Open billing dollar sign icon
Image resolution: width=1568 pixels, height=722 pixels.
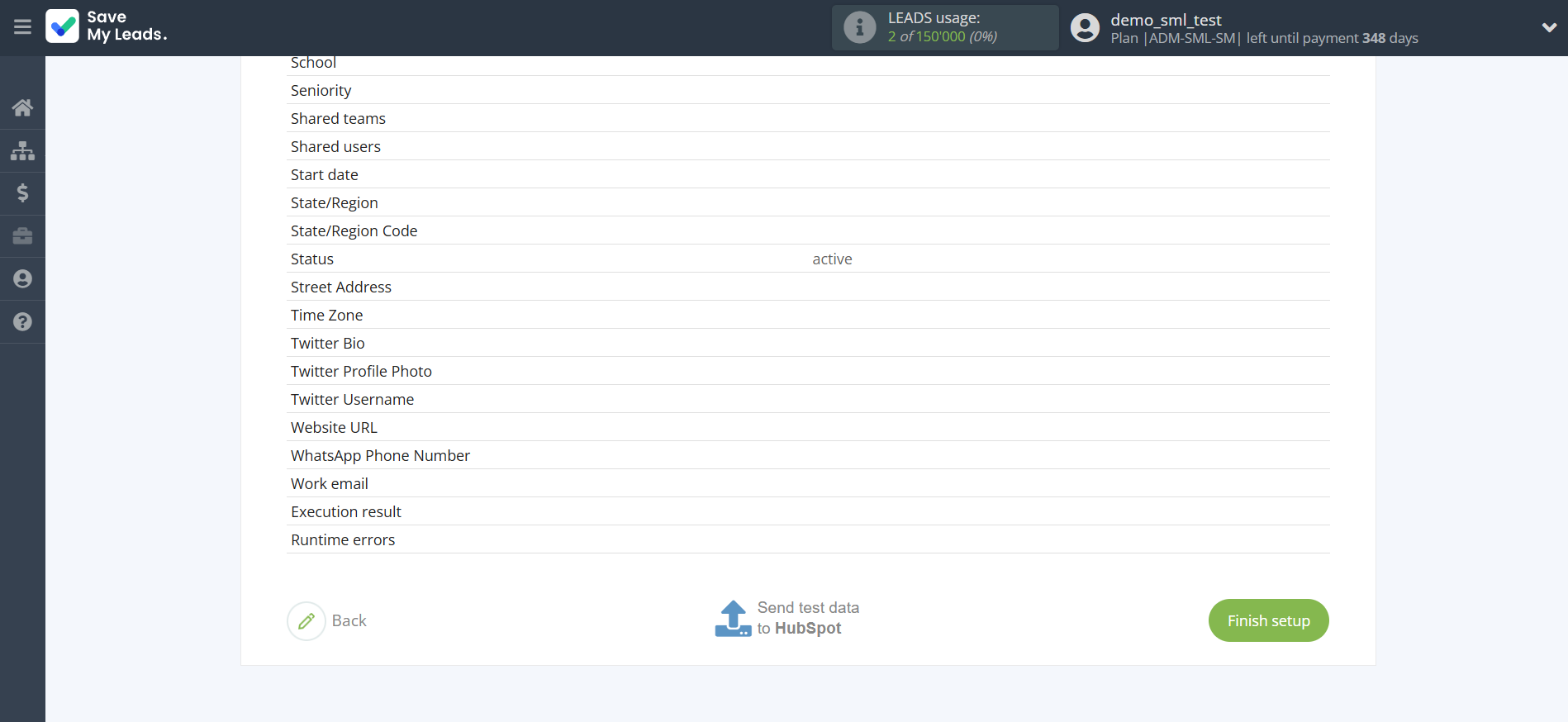(22, 193)
